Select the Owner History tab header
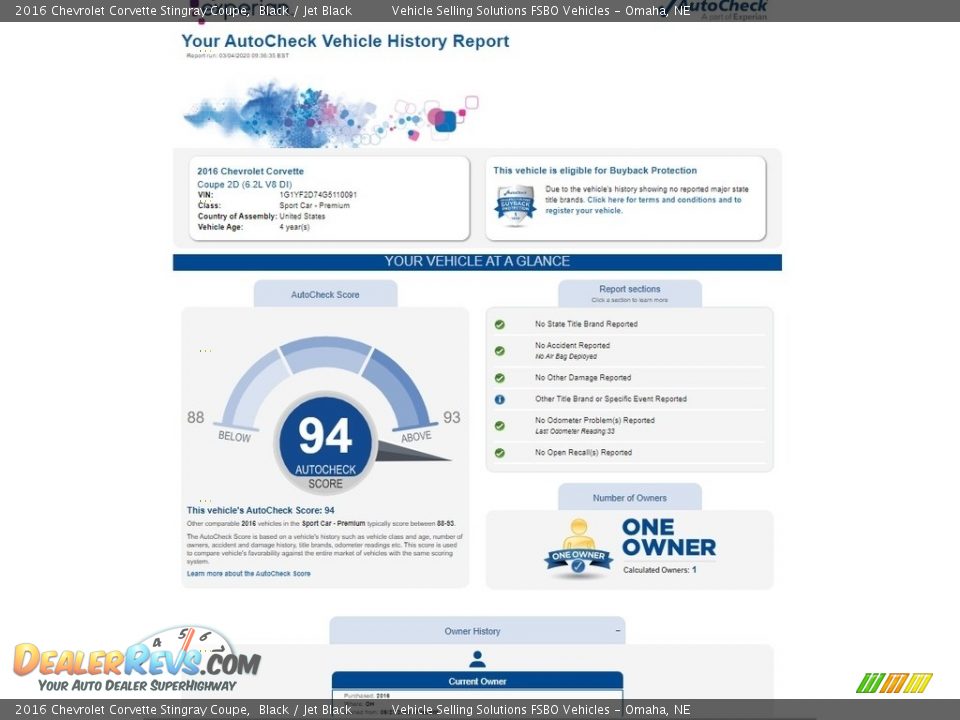Screen dimensions: 960x720 (x=477, y=631)
